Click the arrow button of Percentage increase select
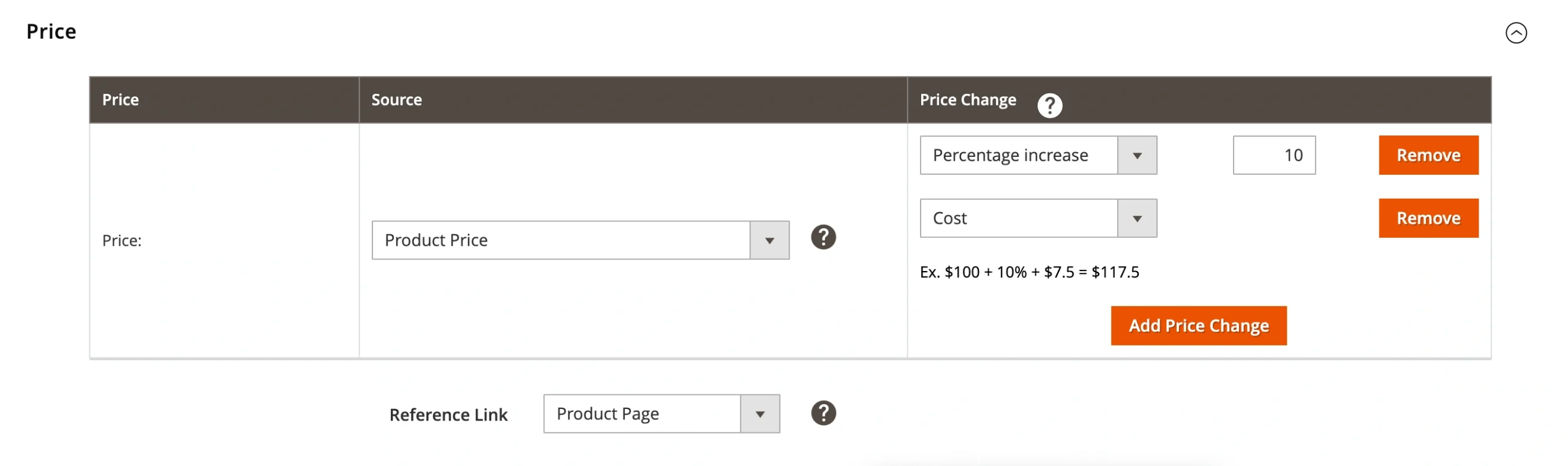 click(x=1136, y=156)
